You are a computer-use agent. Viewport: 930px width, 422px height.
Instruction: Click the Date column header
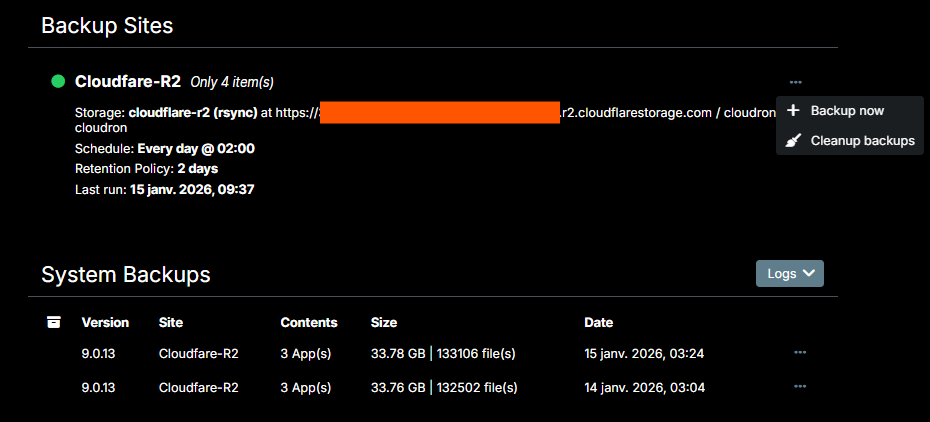598,322
